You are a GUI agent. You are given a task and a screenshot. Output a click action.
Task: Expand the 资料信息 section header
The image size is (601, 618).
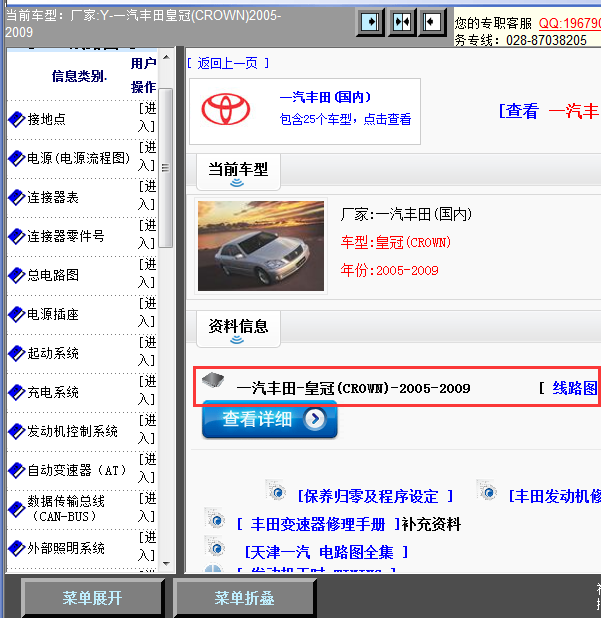[x=238, y=329]
